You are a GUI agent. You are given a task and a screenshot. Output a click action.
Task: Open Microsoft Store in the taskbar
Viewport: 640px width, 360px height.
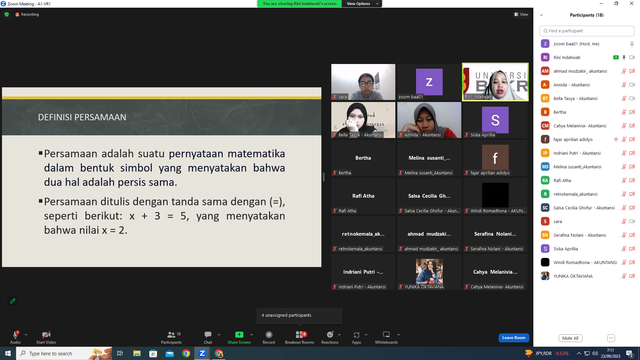[153, 353]
